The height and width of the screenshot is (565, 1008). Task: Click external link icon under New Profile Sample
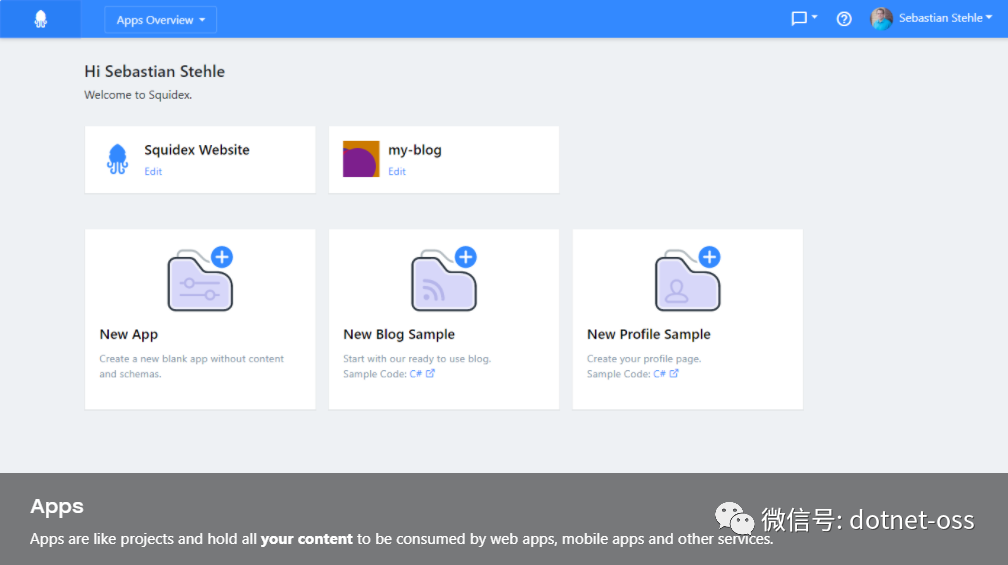click(x=674, y=373)
